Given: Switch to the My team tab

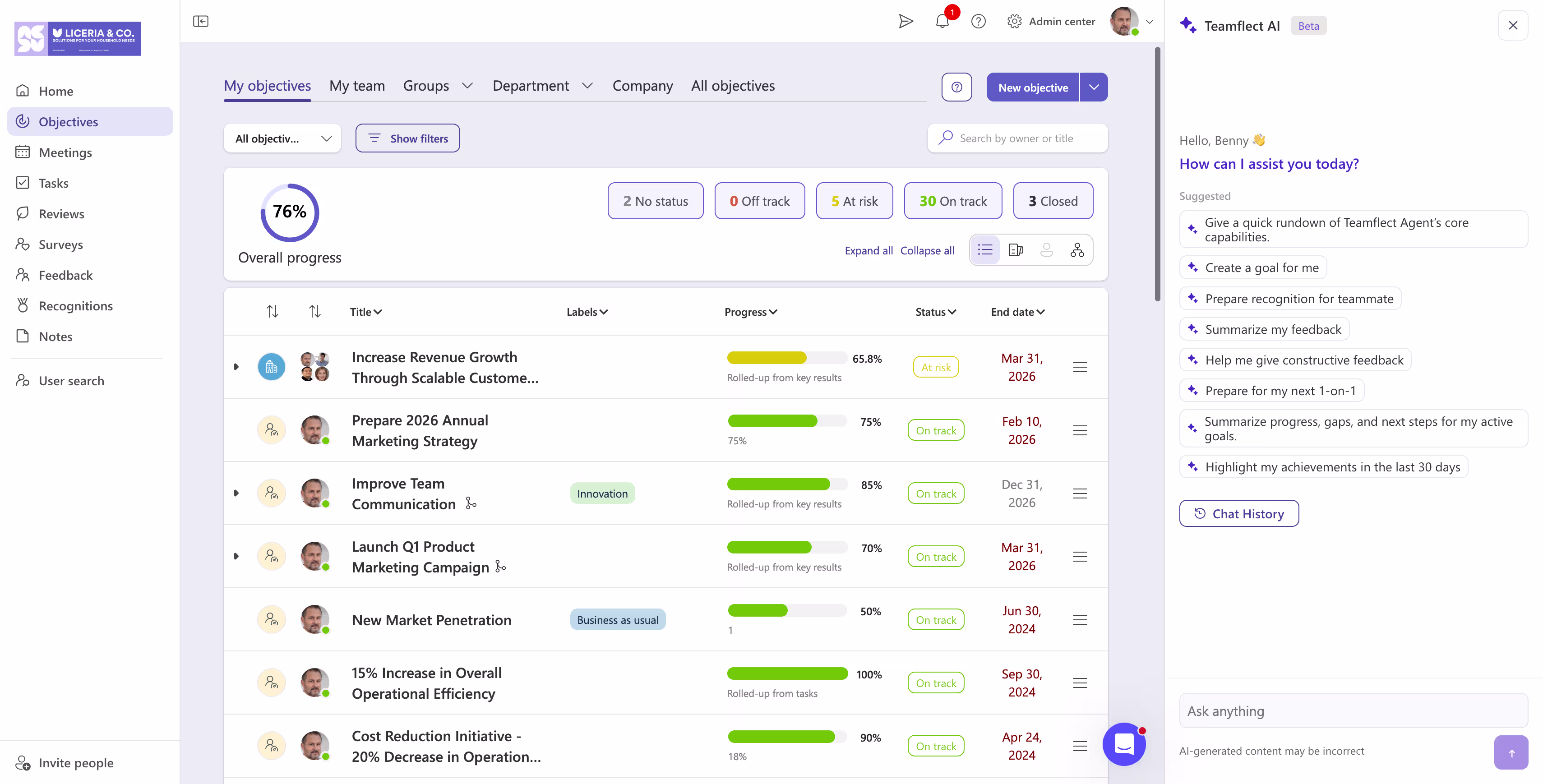Looking at the screenshot, I should click(357, 86).
